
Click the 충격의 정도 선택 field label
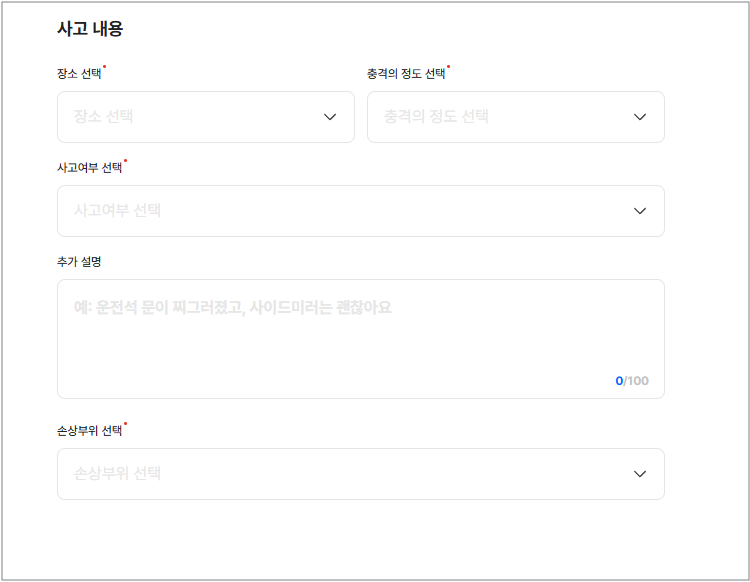[x=406, y=74]
